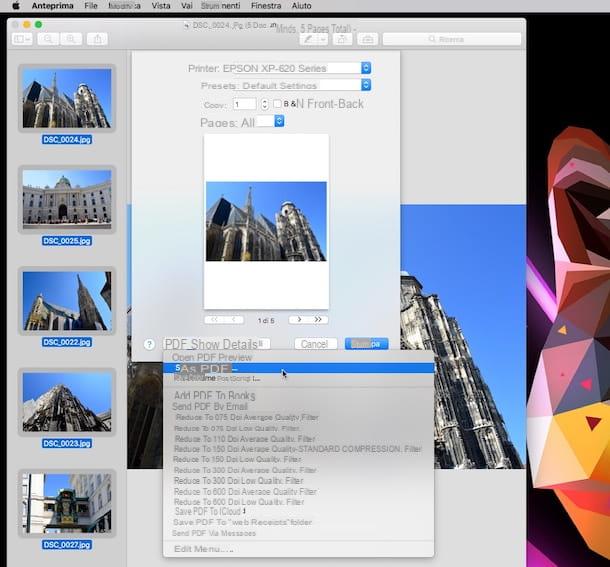Image resolution: width=610 pixels, height=567 pixels.
Task: Click the blue Stampa print button
Action: click(x=366, y=344)
